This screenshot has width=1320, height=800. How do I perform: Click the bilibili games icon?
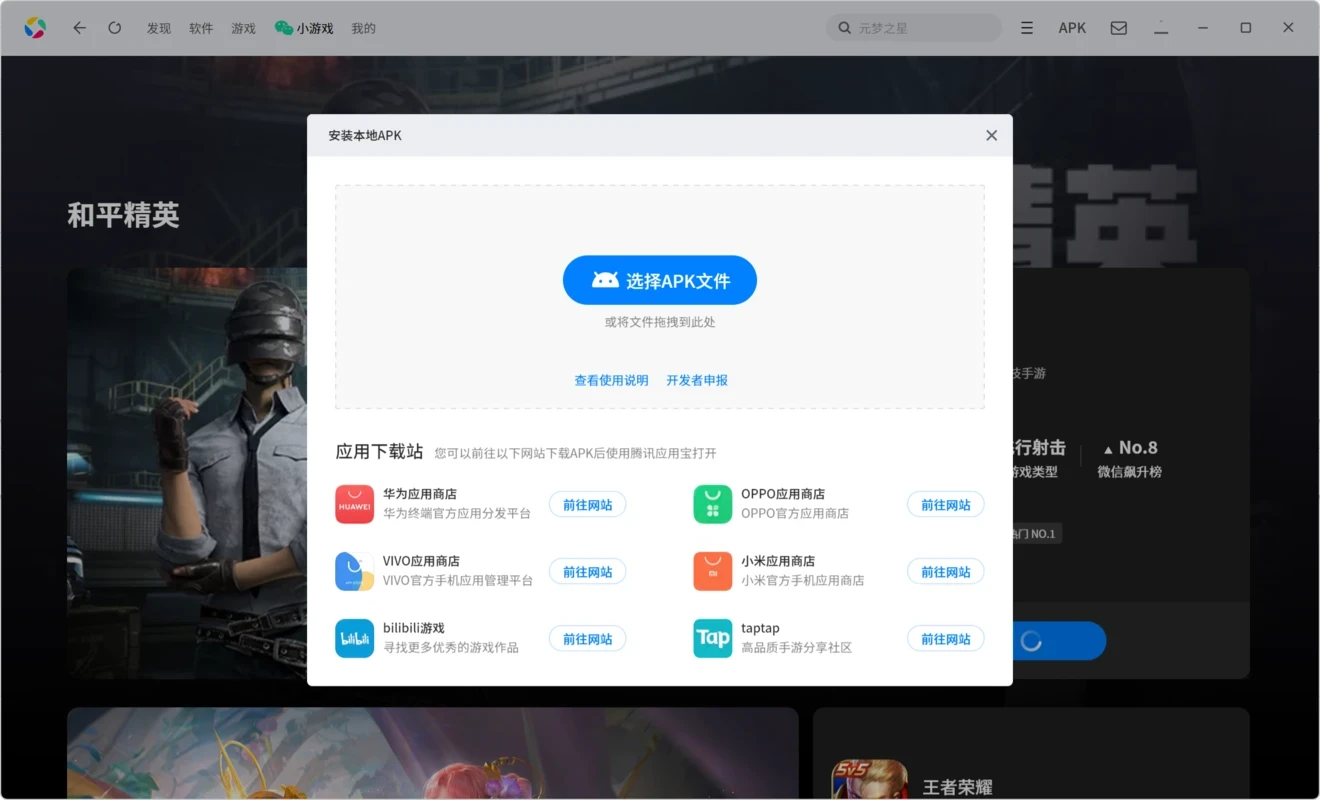(354, 638)
